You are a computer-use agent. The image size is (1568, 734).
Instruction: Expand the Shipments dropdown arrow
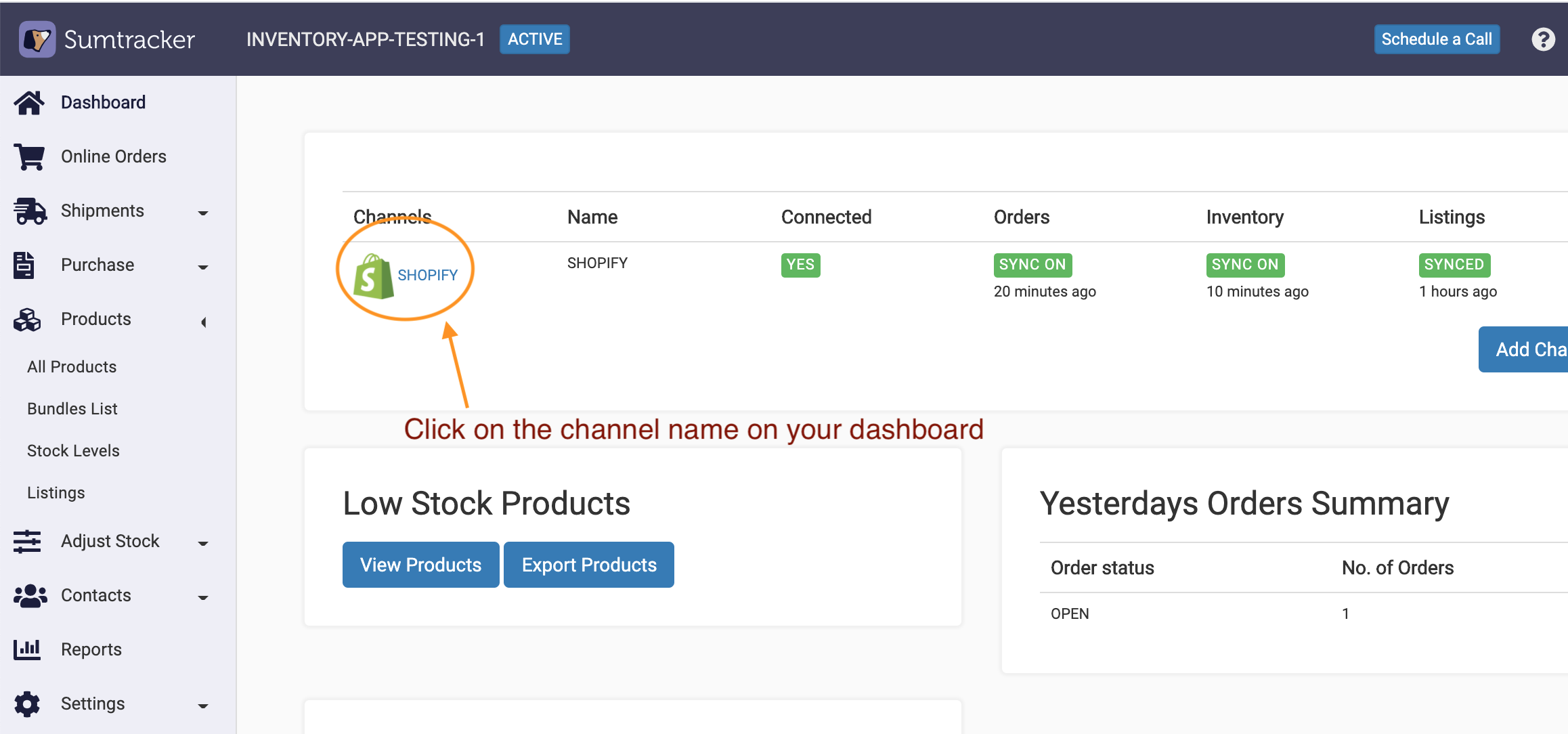[202, 213]
